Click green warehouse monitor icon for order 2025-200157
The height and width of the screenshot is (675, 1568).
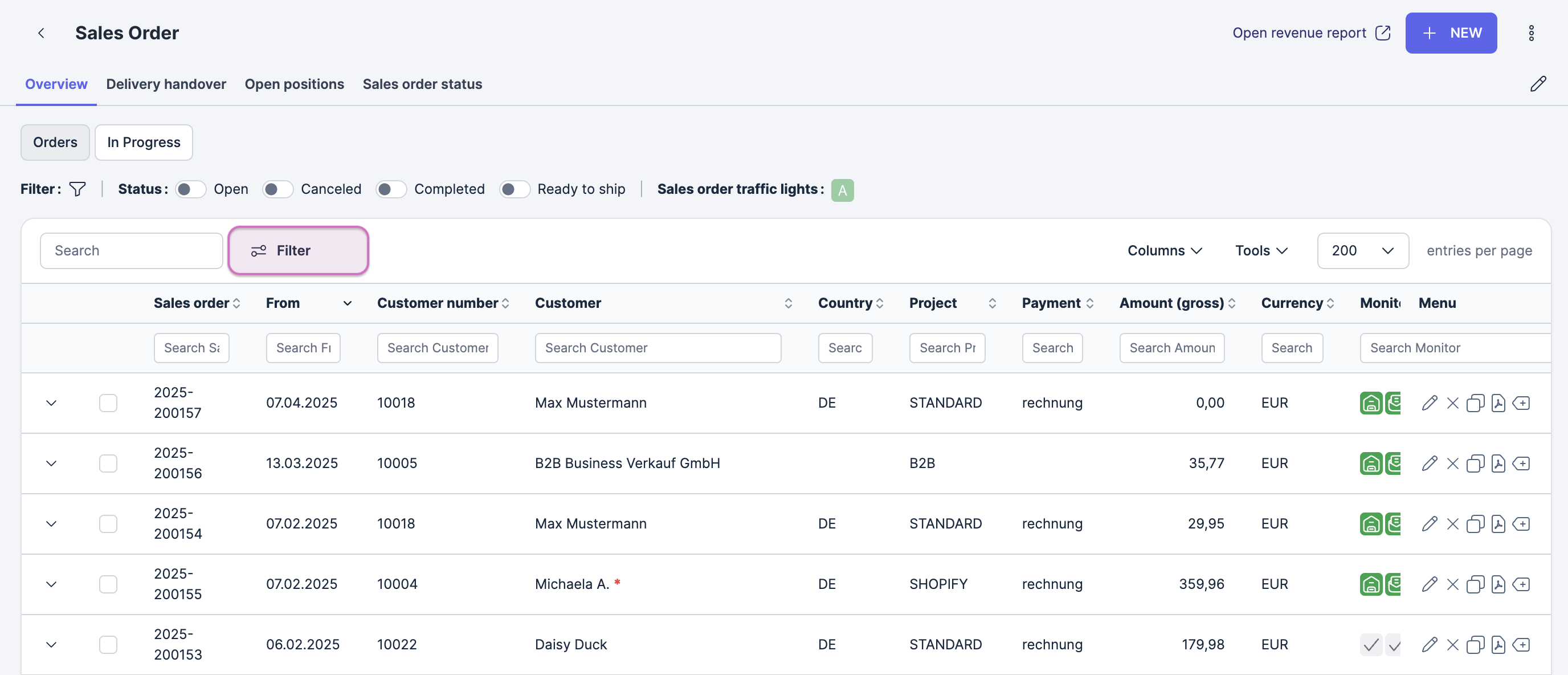(1370, 402)
